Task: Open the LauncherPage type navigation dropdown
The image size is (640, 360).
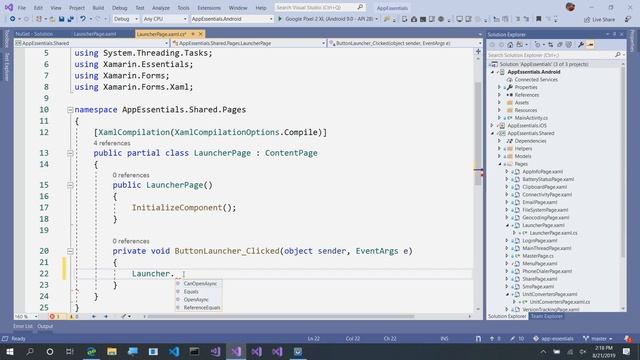Action: tap(249, 43)
